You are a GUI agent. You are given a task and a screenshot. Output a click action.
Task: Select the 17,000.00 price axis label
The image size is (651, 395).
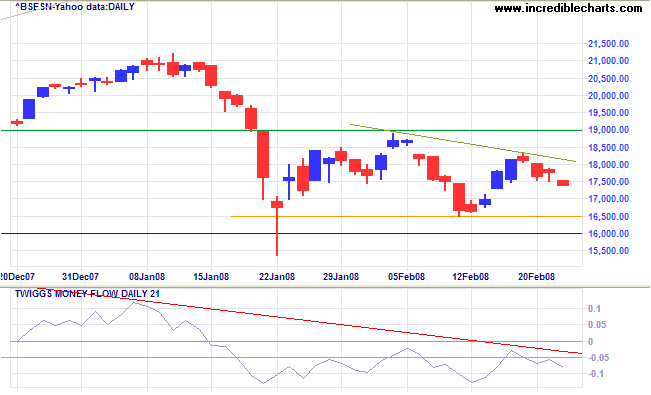pos(608,199)
